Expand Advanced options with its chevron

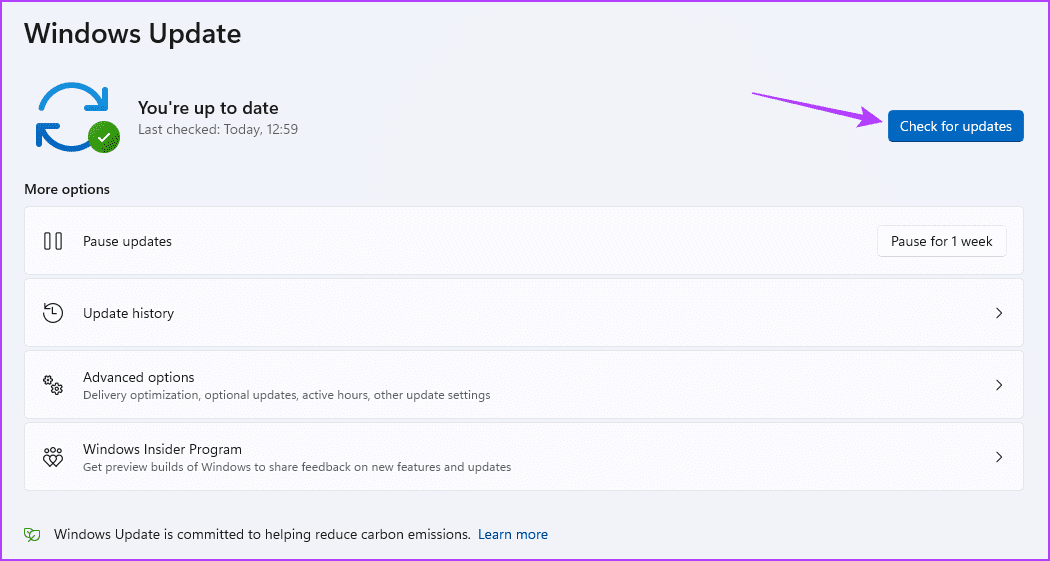tap(998, 385)
